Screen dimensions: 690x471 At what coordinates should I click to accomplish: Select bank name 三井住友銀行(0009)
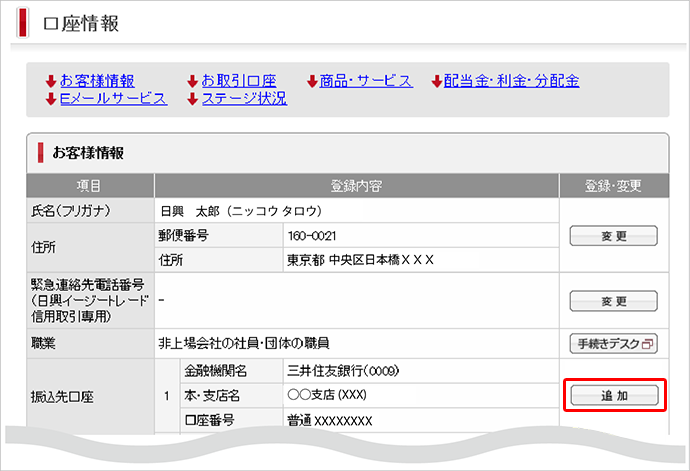(343, 371)
